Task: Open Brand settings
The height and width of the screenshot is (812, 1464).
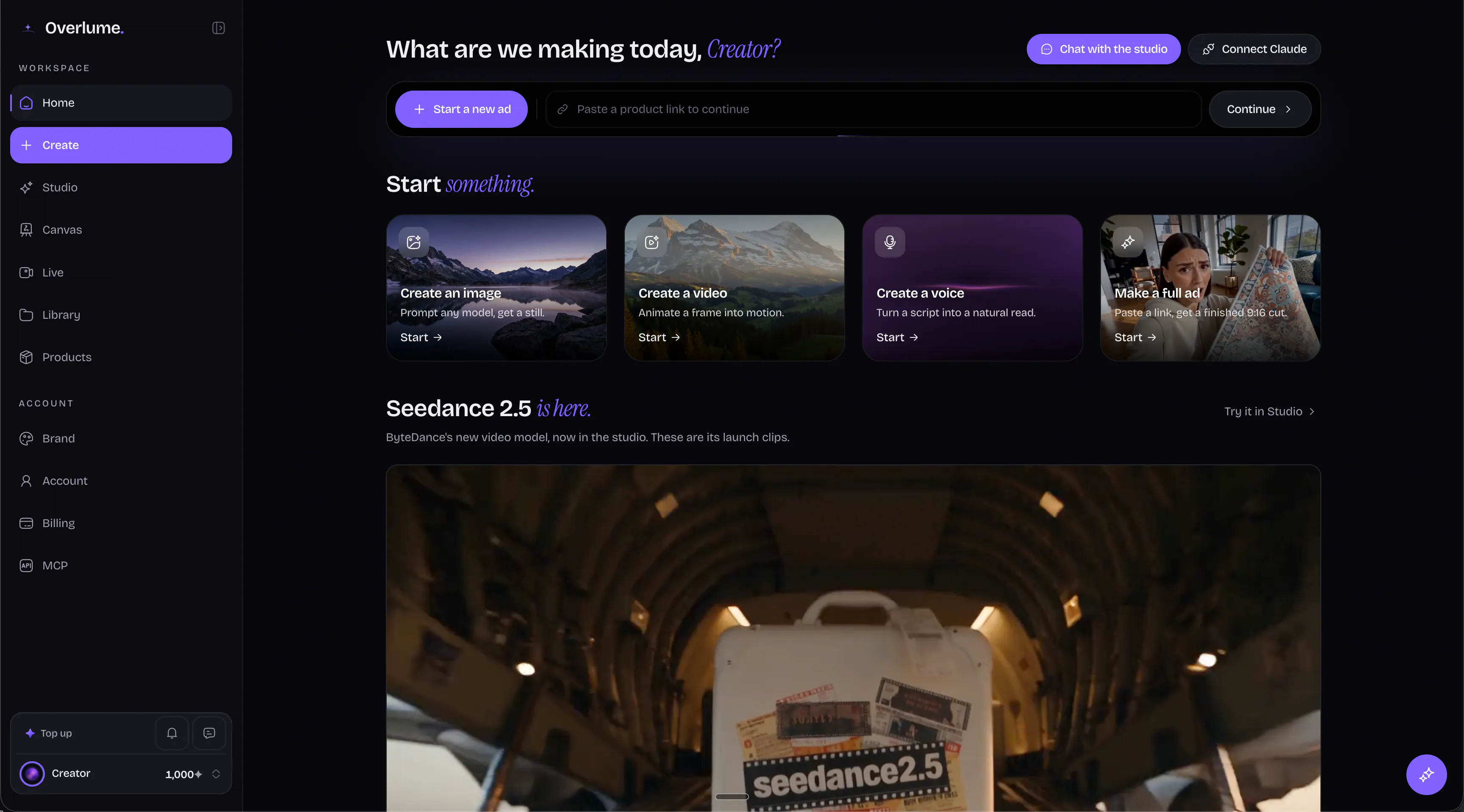Action: (x=121, y=438)
